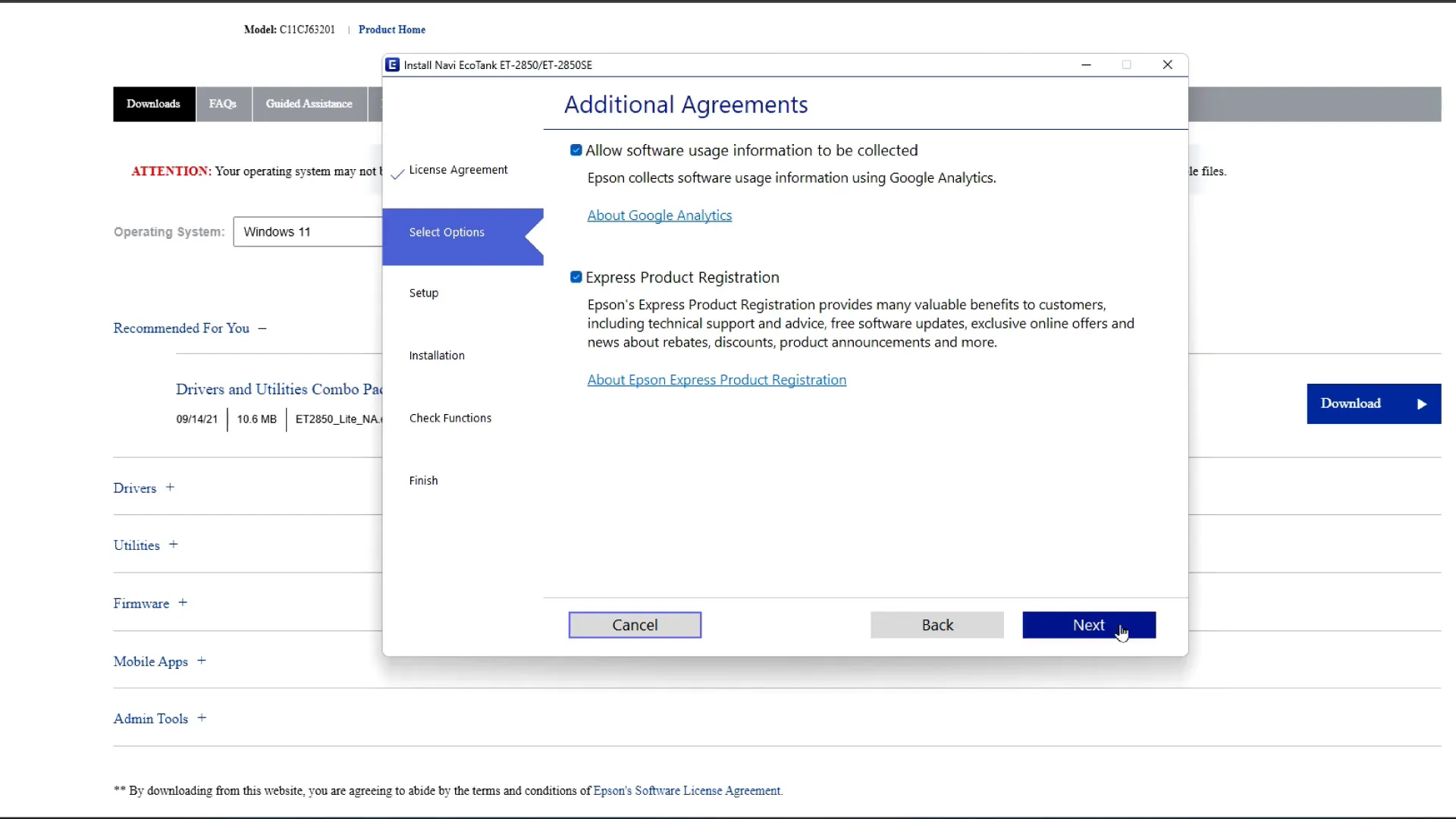Click the Finish step icon
This screenshot has height=819, width=1456.
coord(423,480)
